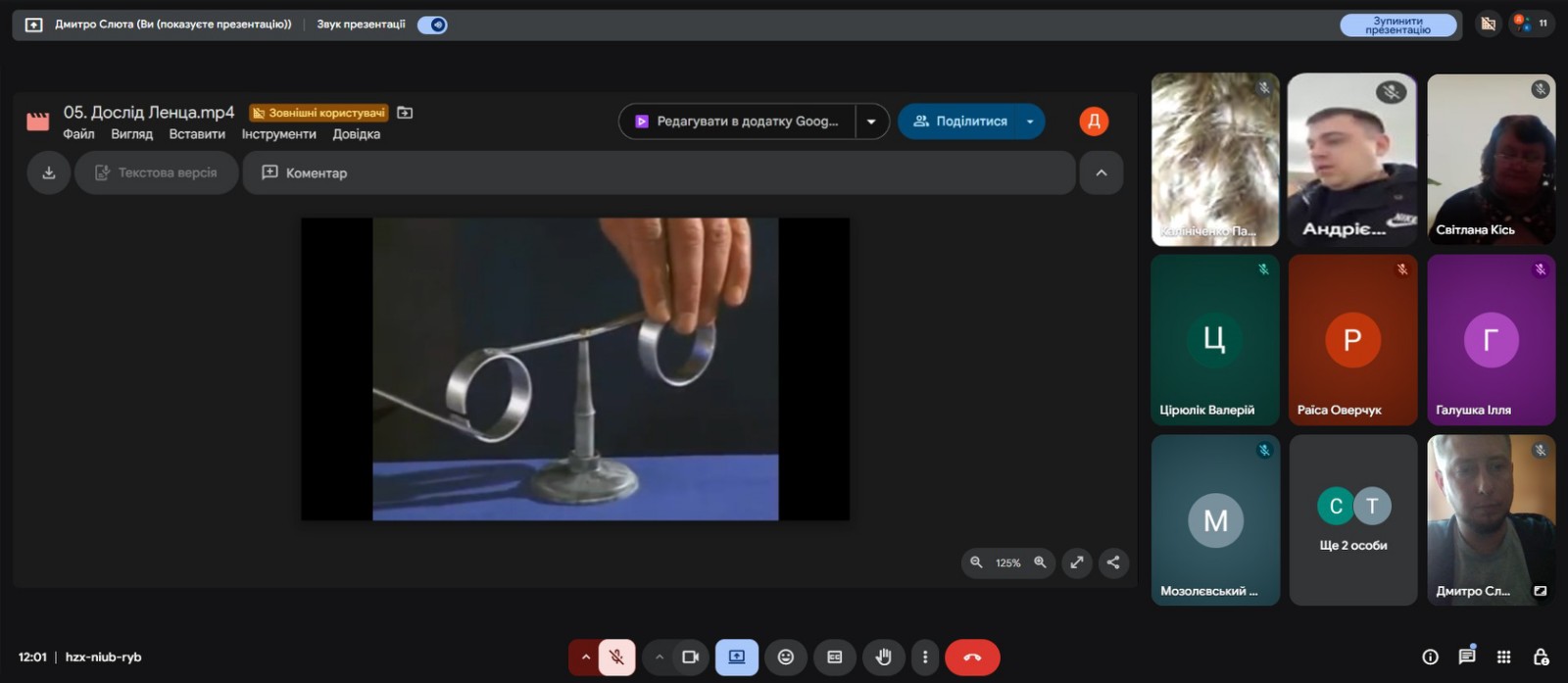Open the Файл menu
This screenshot has height=683, width=1568.
[x=78, y=134]
